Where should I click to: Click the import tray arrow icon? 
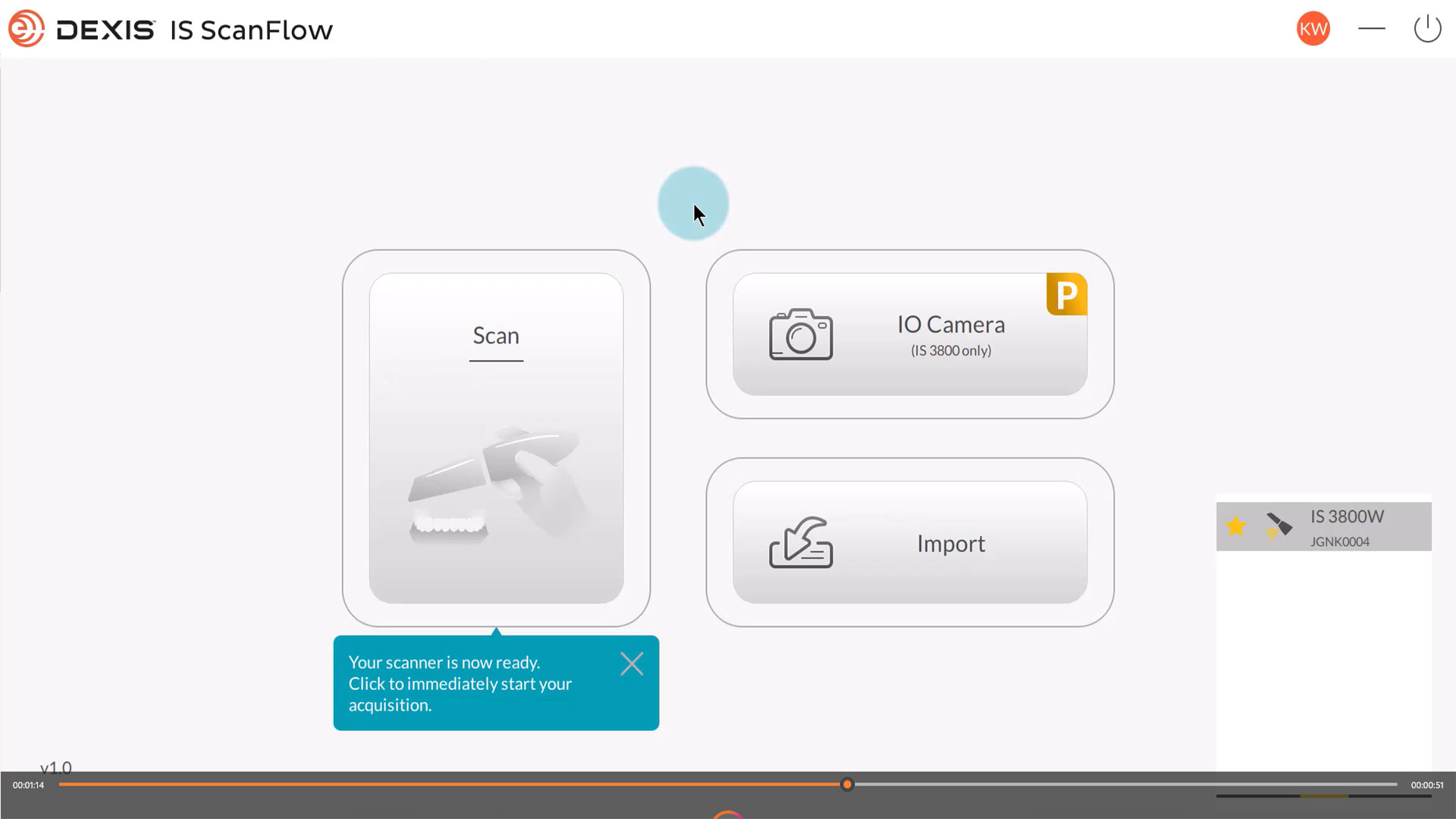[x=801, y=542]
